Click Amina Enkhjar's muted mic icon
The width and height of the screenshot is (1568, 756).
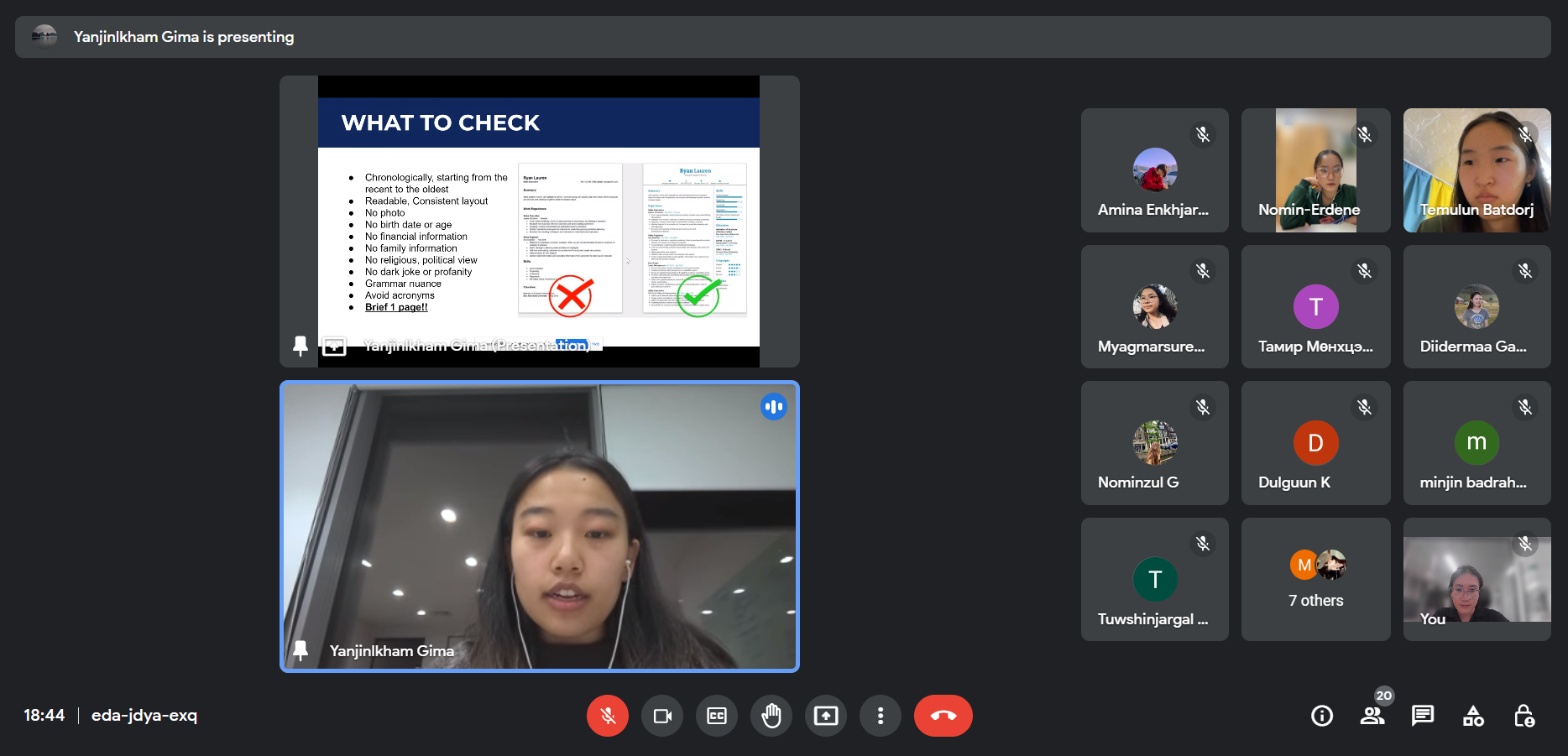[1203, 134]
